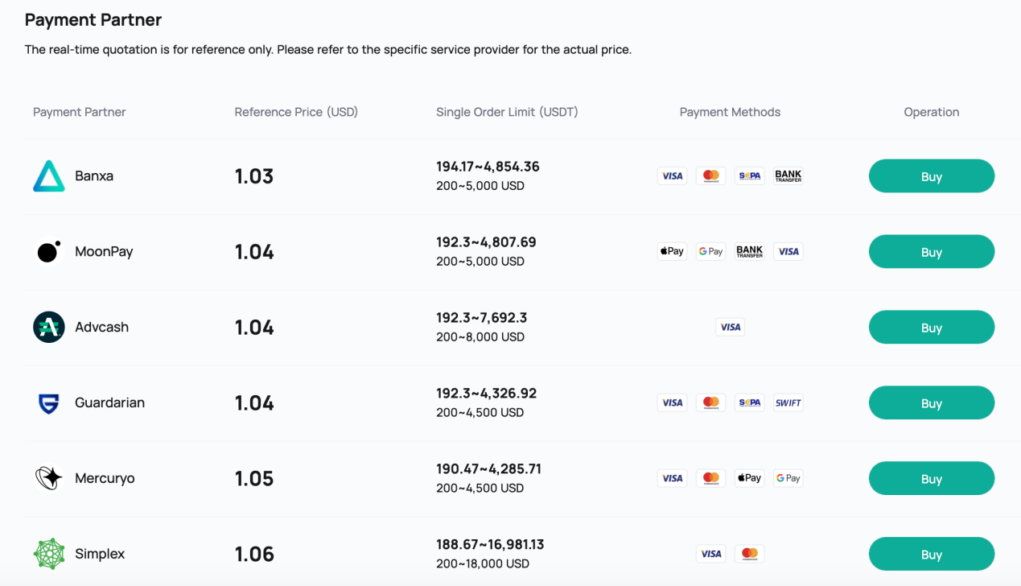Click the SWIFT icon in Guardarian row
Screen dimensions: 1021x586
point(788,402)
